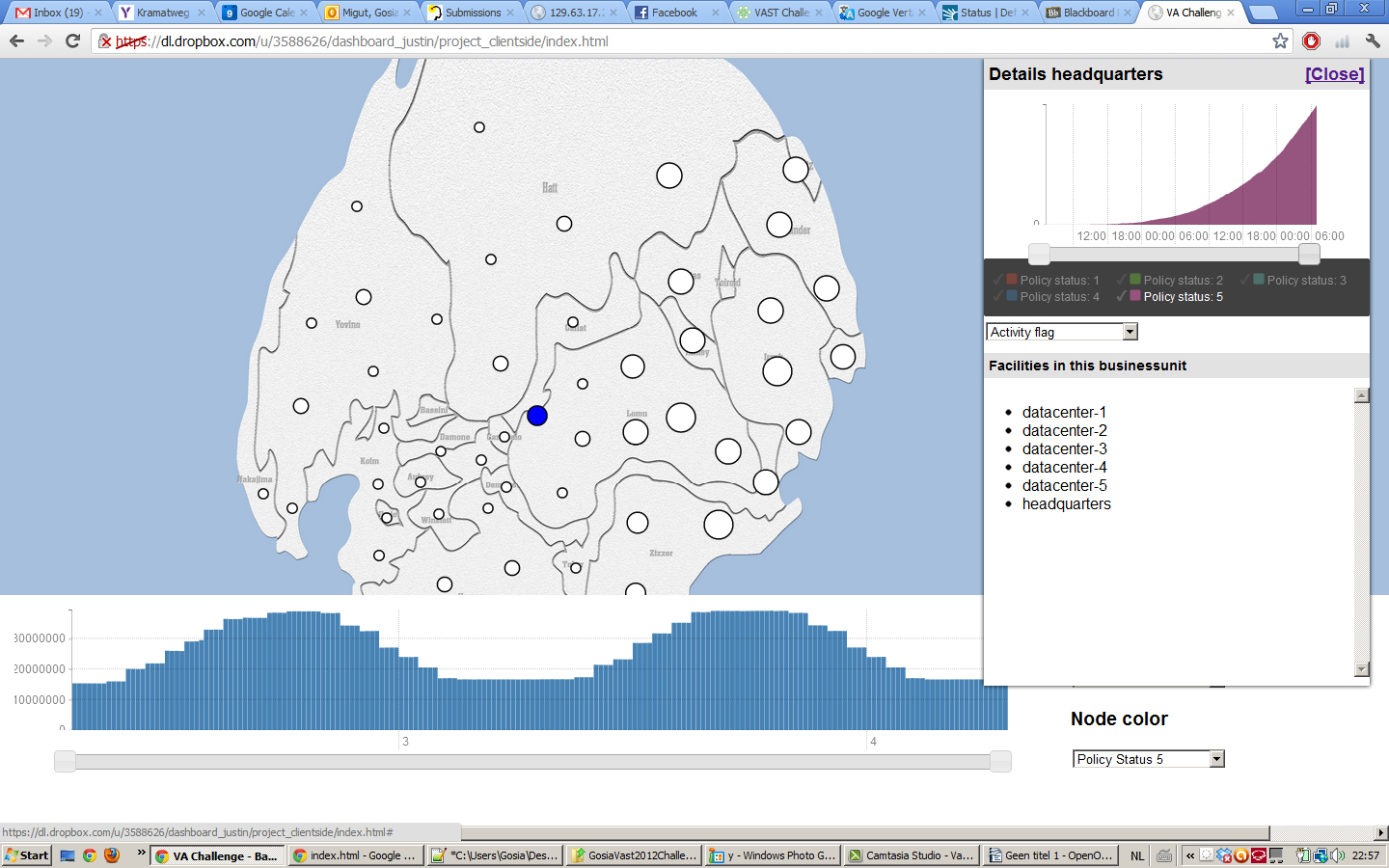Open the Windows Photo G... taskbar window
Image resolution: width=1389 pixels, height=868 pixels.
click(x=773, y=855)
